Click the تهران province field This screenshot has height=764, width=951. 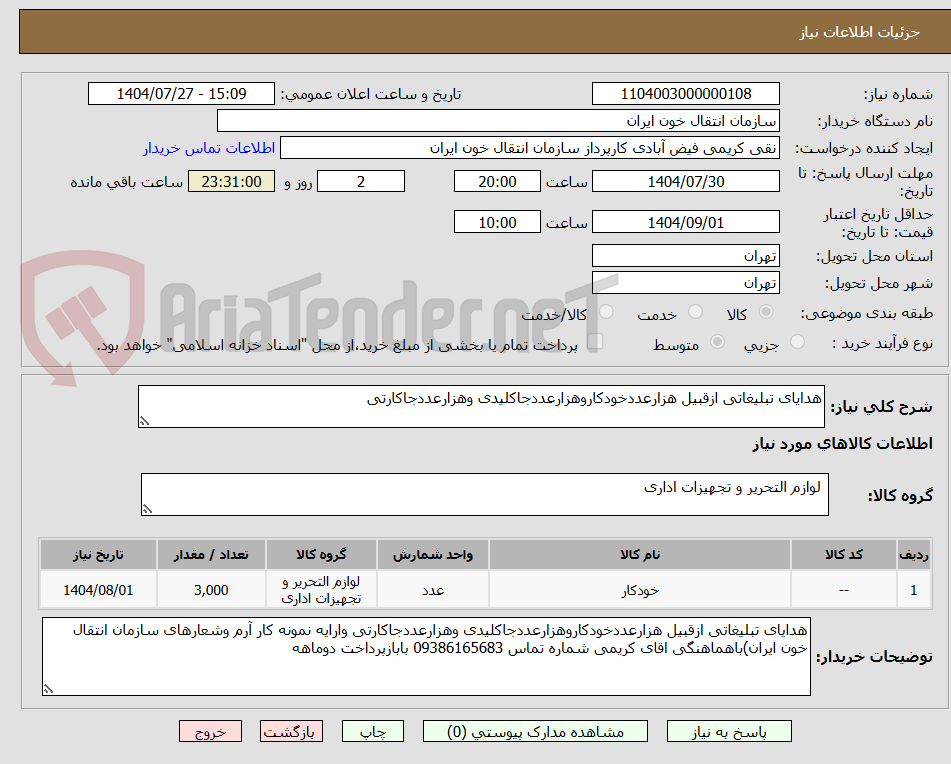pyautogui.click(x=686, y=255)
